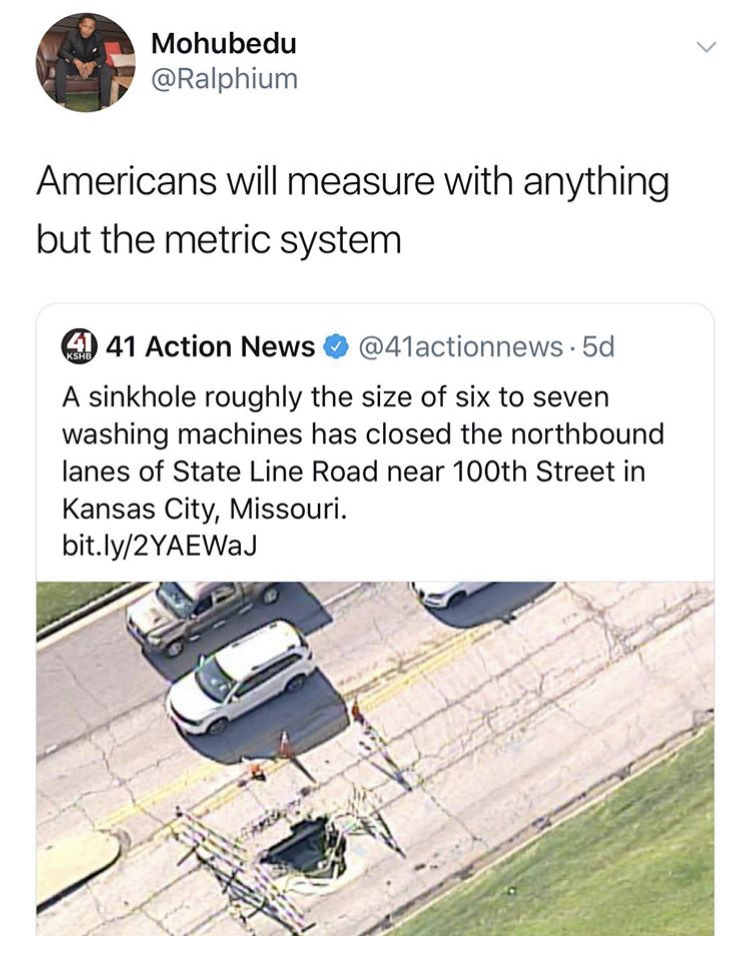The width and height of the screenshot is (750, 955).
Task: Click the white SUV in the photo
Action: pos(242,677)
